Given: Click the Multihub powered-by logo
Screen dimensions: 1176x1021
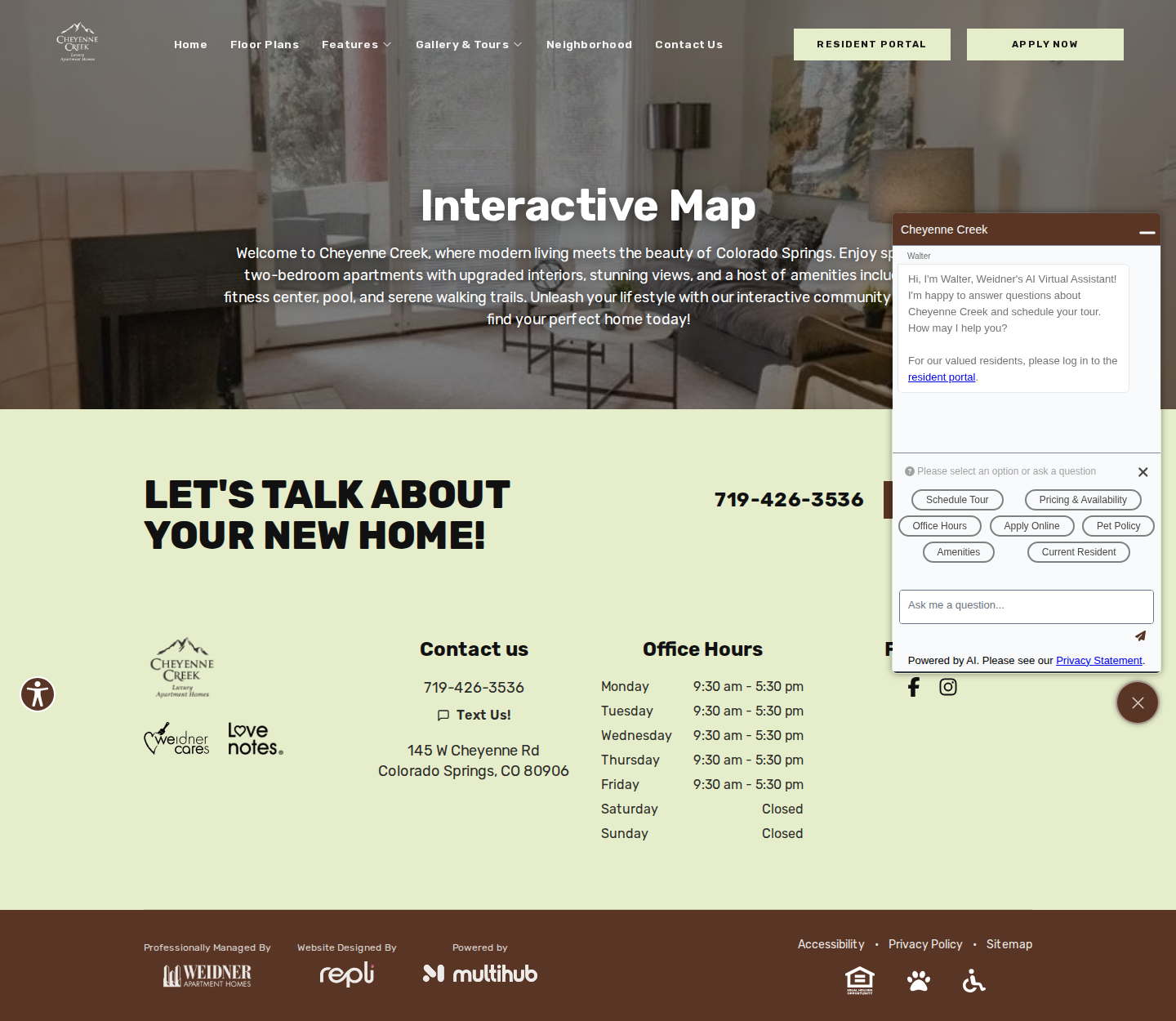Looking at the screenshot, I should [x=480, y=974].
